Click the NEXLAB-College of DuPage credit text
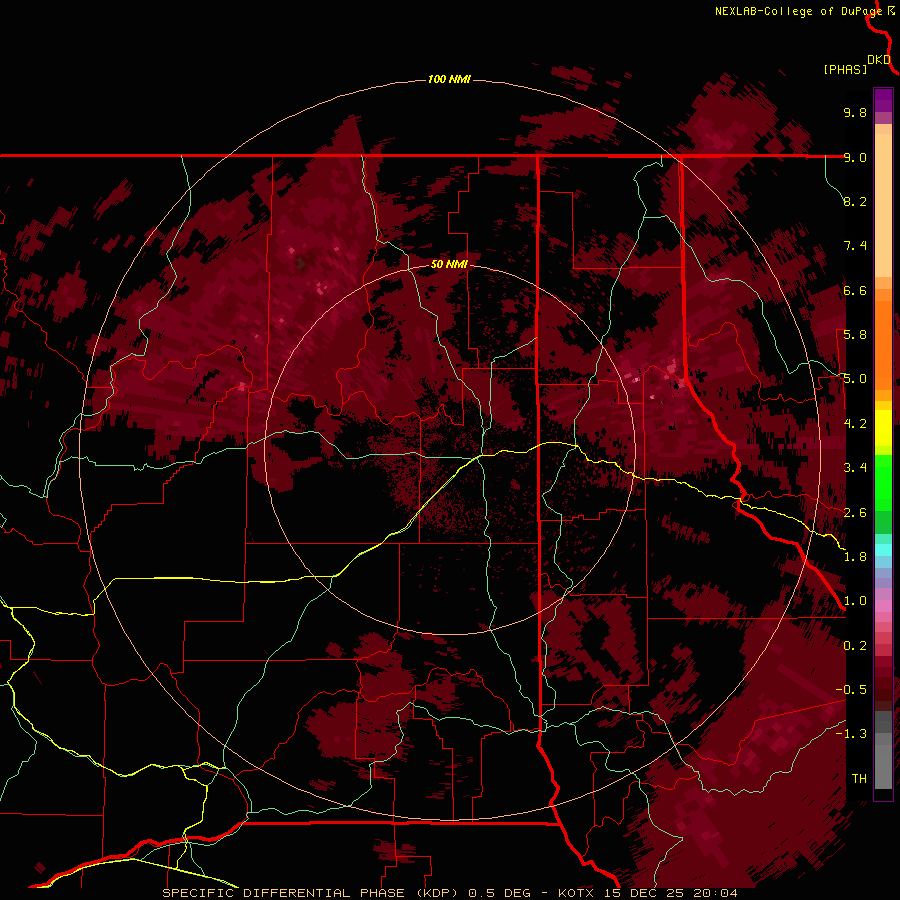This screenshot has height=900, width=900. tap(798, 11)
